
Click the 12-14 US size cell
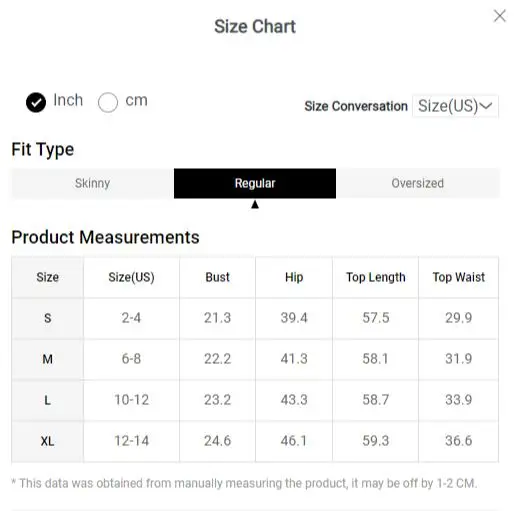(x=131, y=441)
